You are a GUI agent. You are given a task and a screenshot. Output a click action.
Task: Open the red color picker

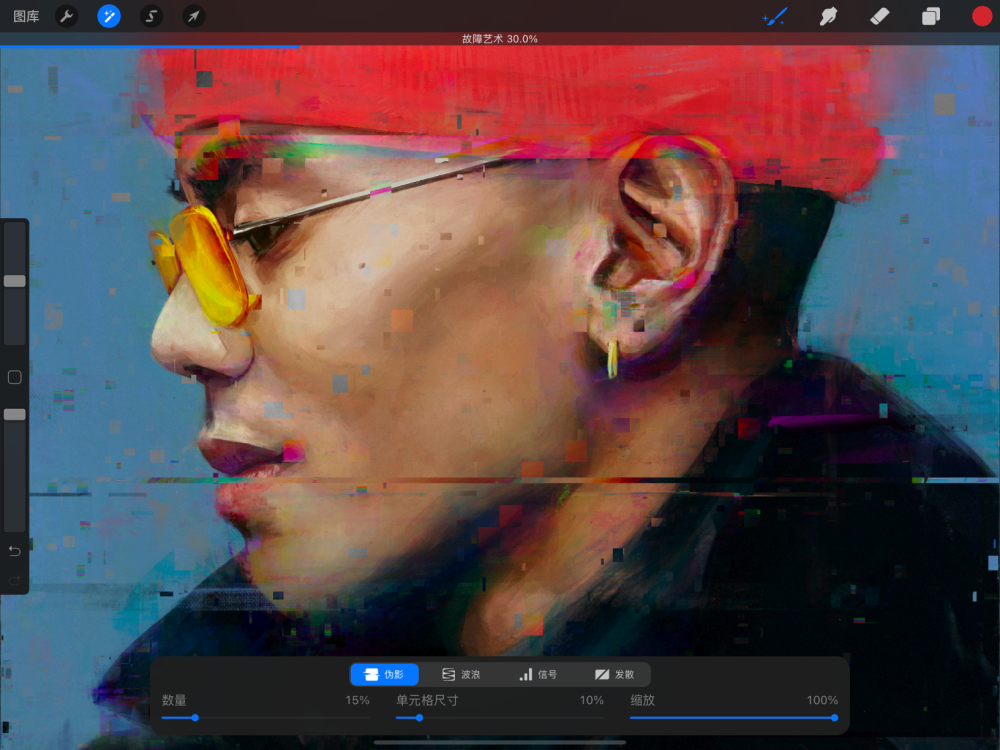[x=982, y=16]
